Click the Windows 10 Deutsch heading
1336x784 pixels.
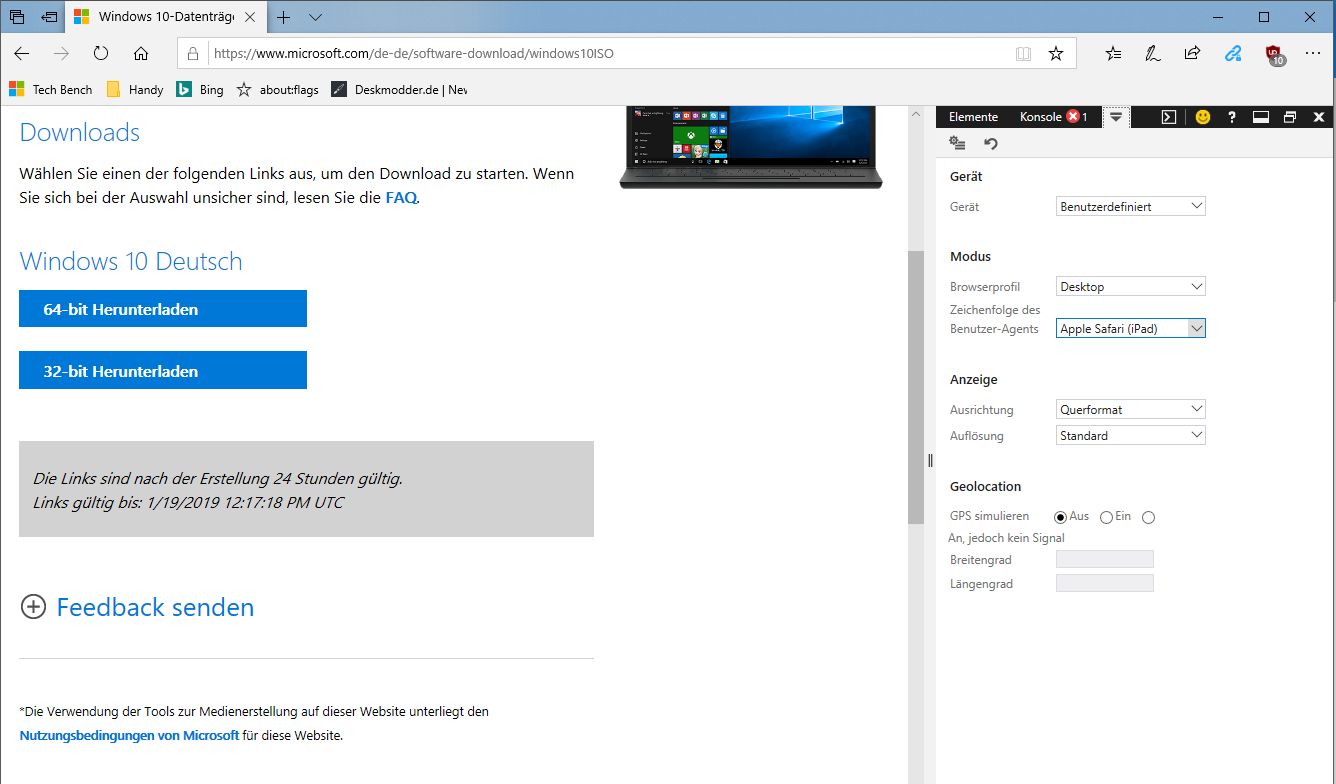pyautogui.click(x=131, y=261)
